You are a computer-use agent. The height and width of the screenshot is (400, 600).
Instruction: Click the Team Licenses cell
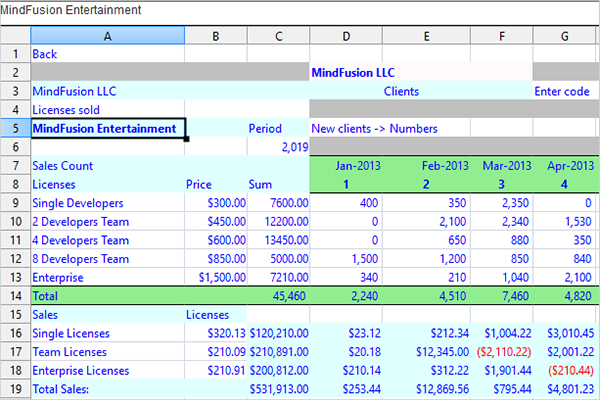point(108,352)
